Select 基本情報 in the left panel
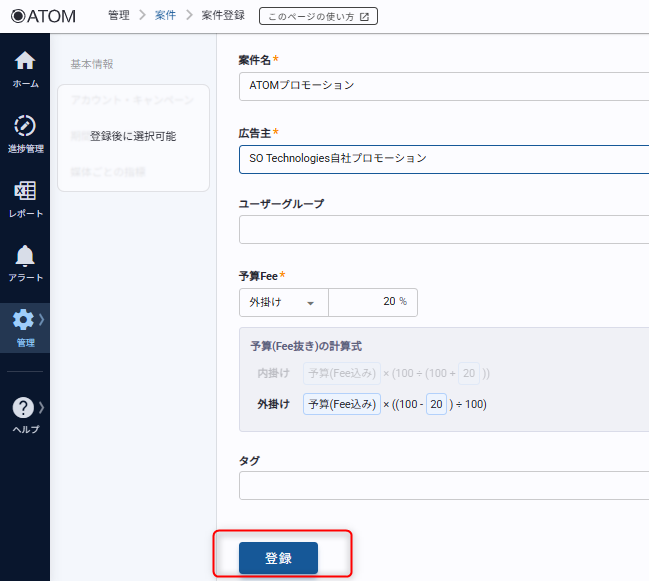 coord(92,64)
